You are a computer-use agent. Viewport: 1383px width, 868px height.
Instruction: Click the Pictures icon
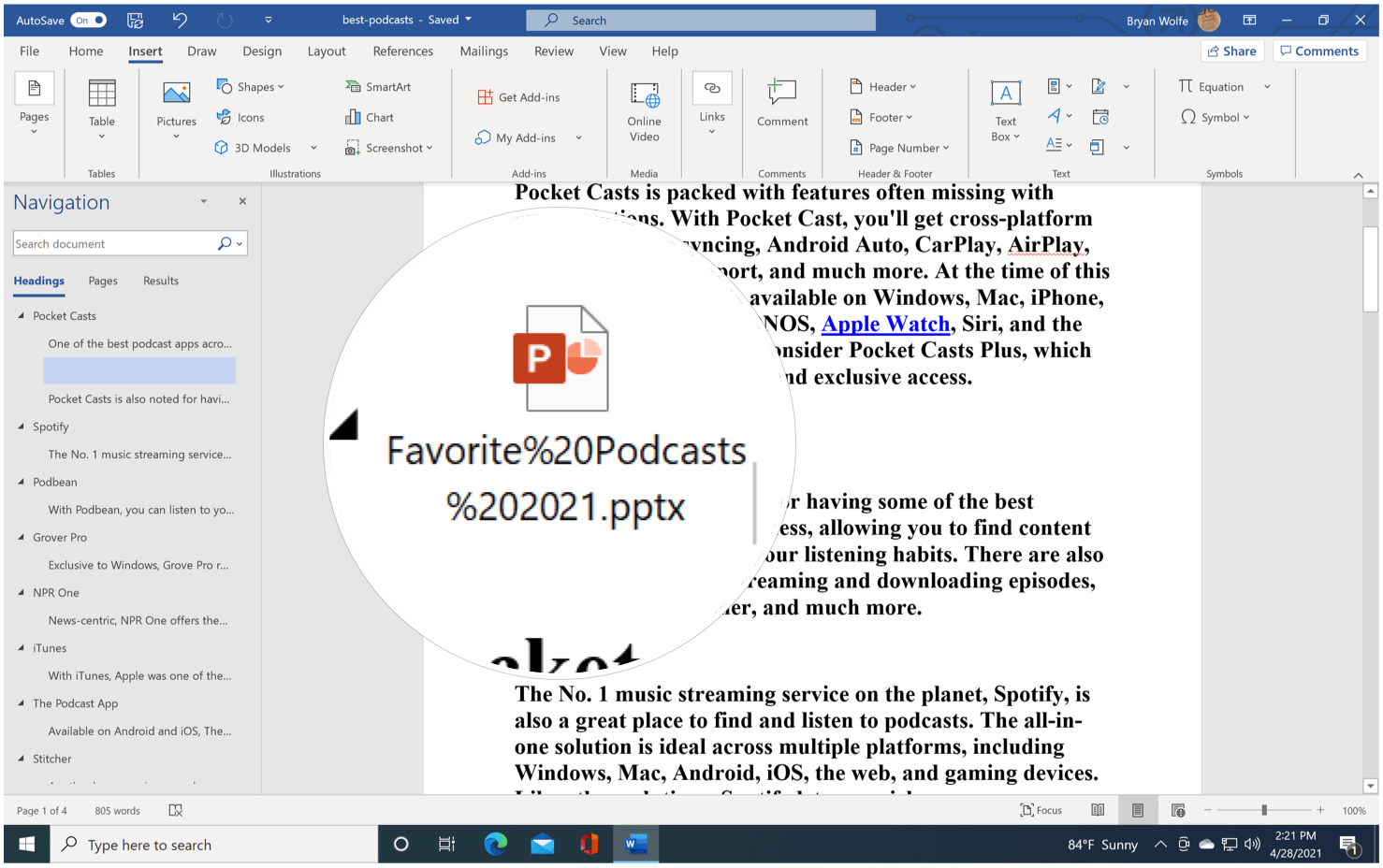(176, 93)
